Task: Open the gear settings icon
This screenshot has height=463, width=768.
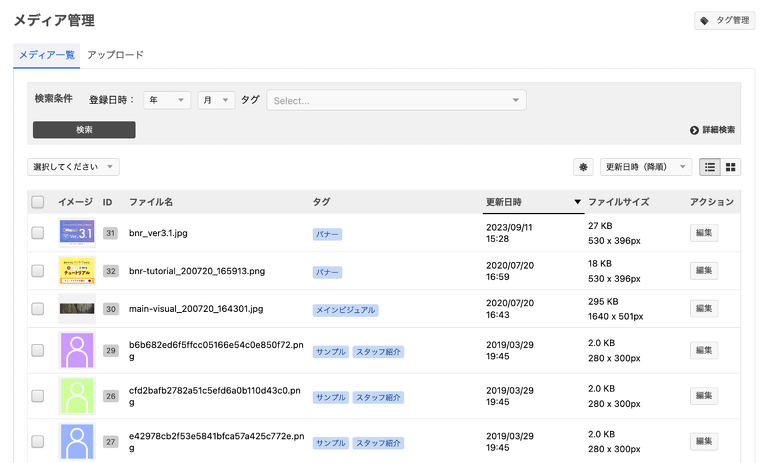Action: pyautogui.click(x=583, y=167)
